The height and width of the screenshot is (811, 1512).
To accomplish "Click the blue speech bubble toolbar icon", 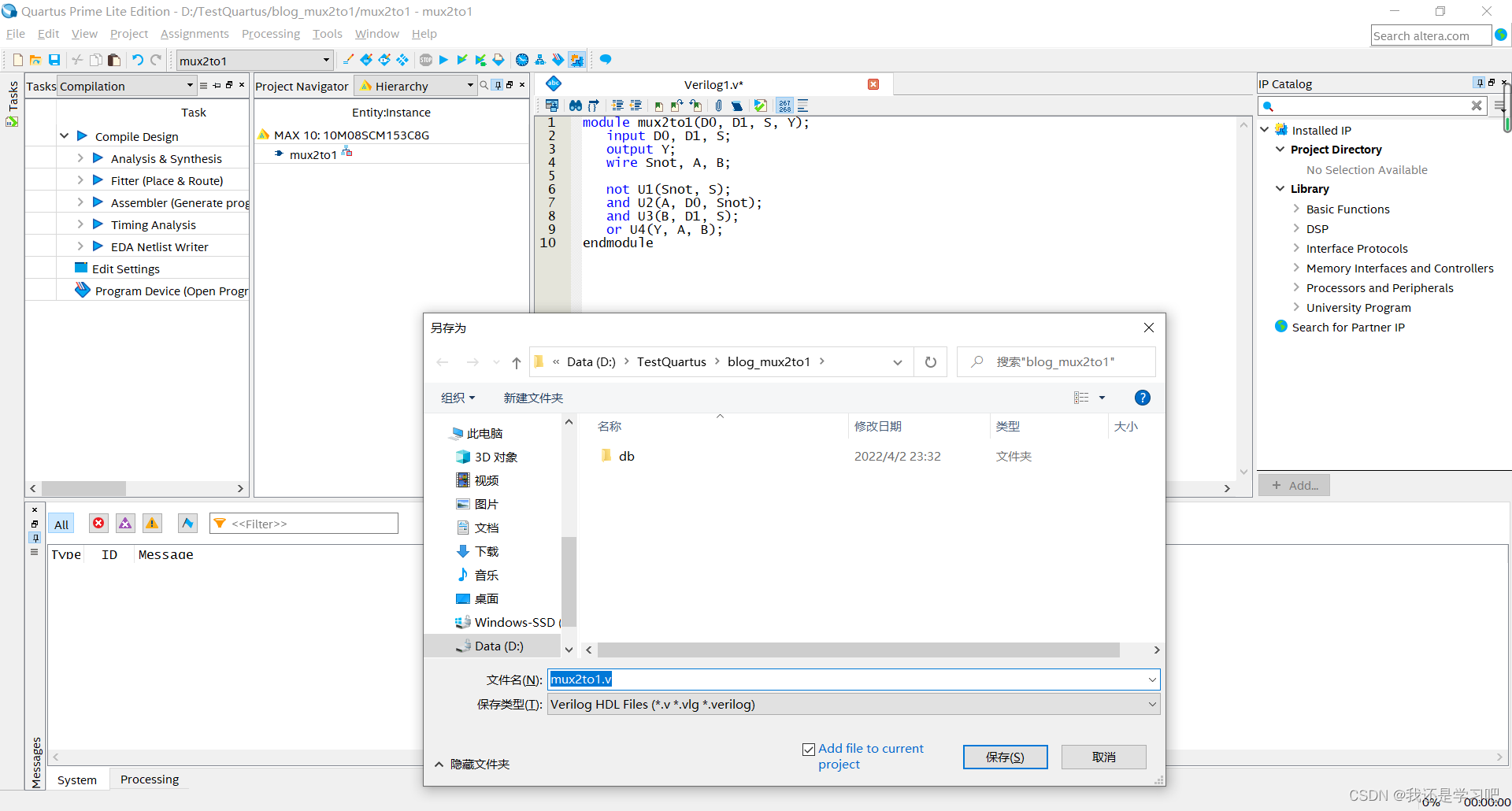I will point(606,60).
